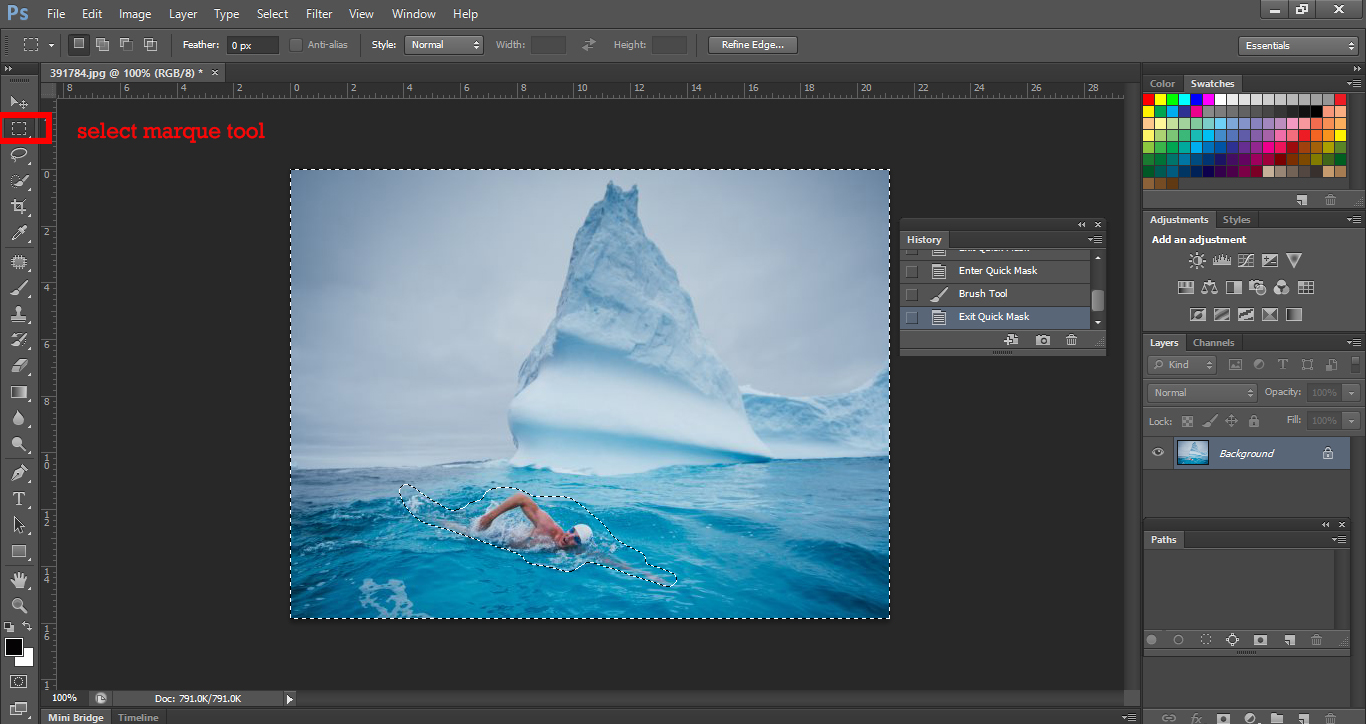Click the Refine Edge button

752,45
